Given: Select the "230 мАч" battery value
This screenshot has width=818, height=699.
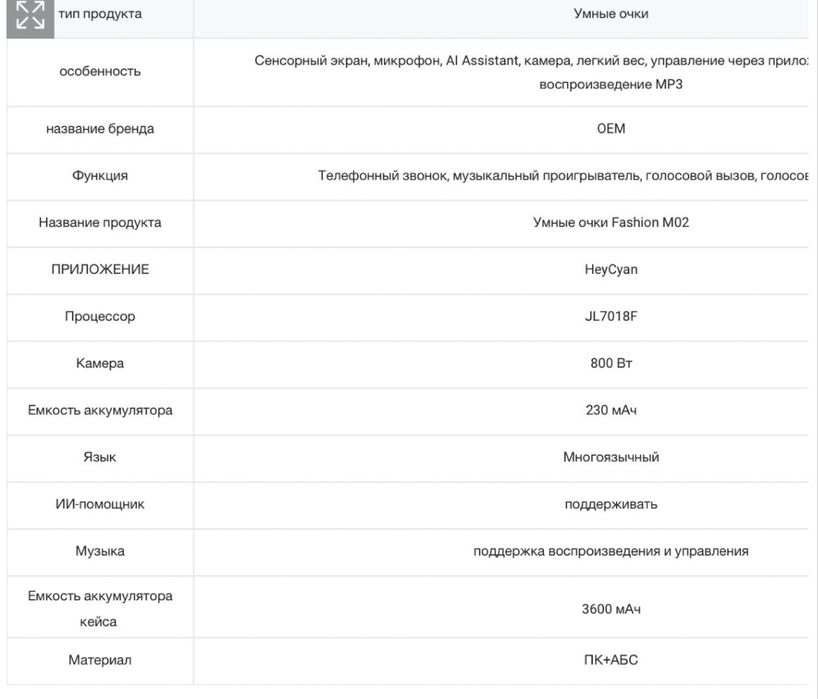Looking at the screenshot, I should (x=611, y=411).
